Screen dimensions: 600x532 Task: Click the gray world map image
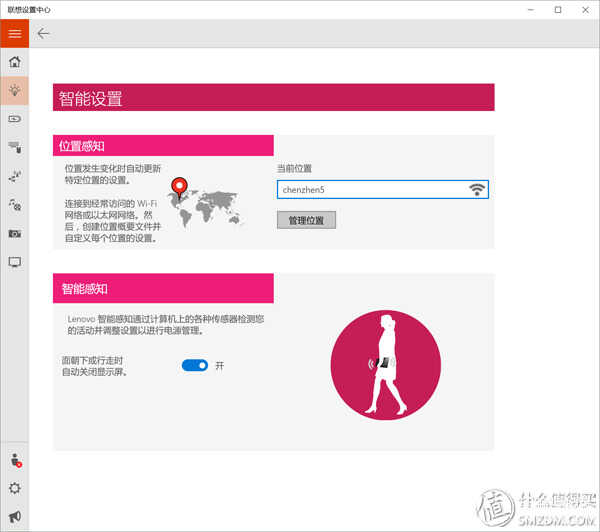click(x=205, y=209)
